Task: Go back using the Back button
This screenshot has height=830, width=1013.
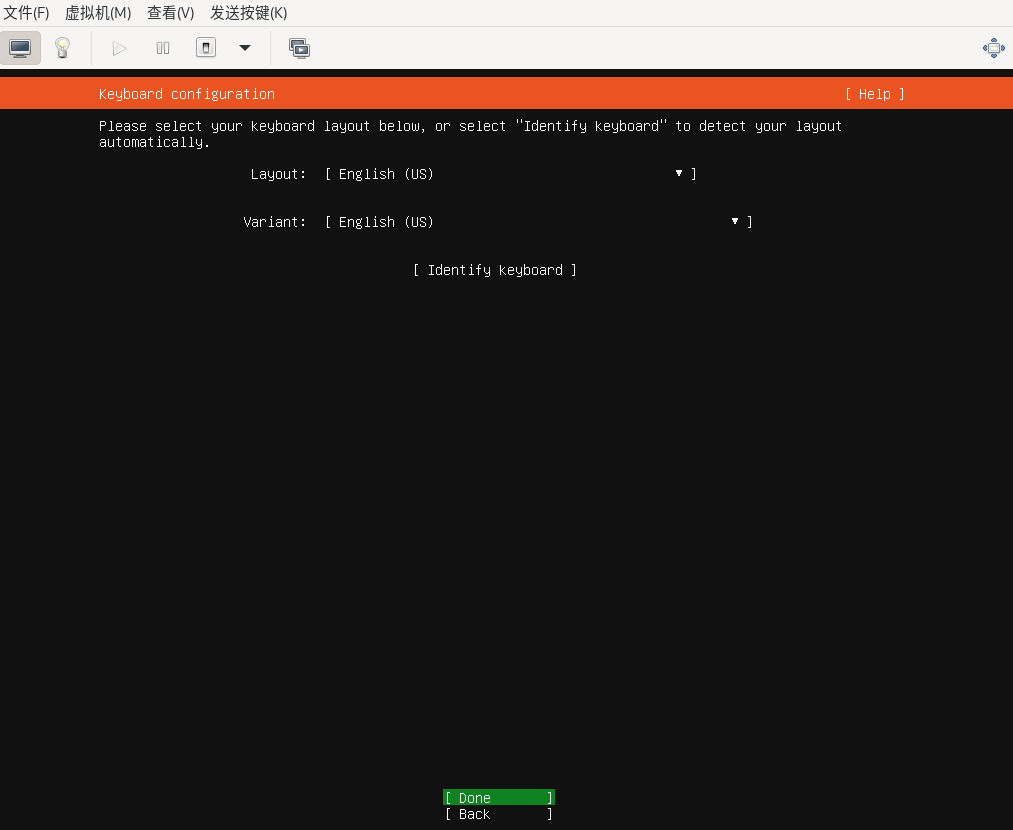Action: (498, 815)
